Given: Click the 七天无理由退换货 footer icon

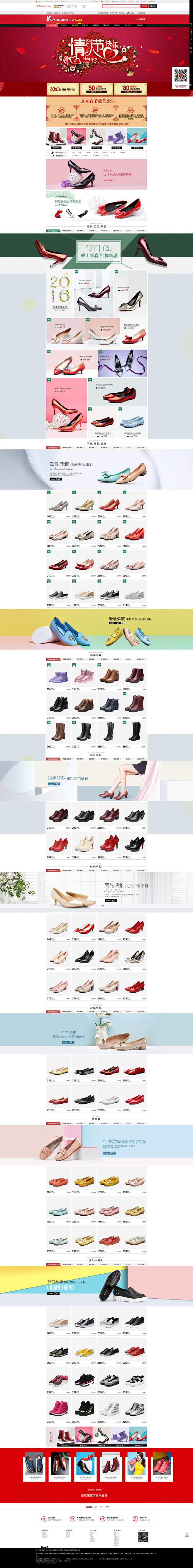Looking at the screenshot, I should [x=73, y=1519].
